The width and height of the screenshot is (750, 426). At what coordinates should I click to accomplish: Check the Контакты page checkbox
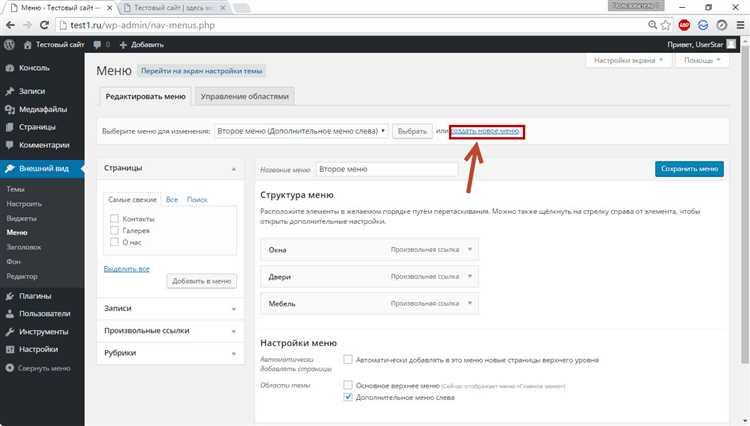[115, 218]
